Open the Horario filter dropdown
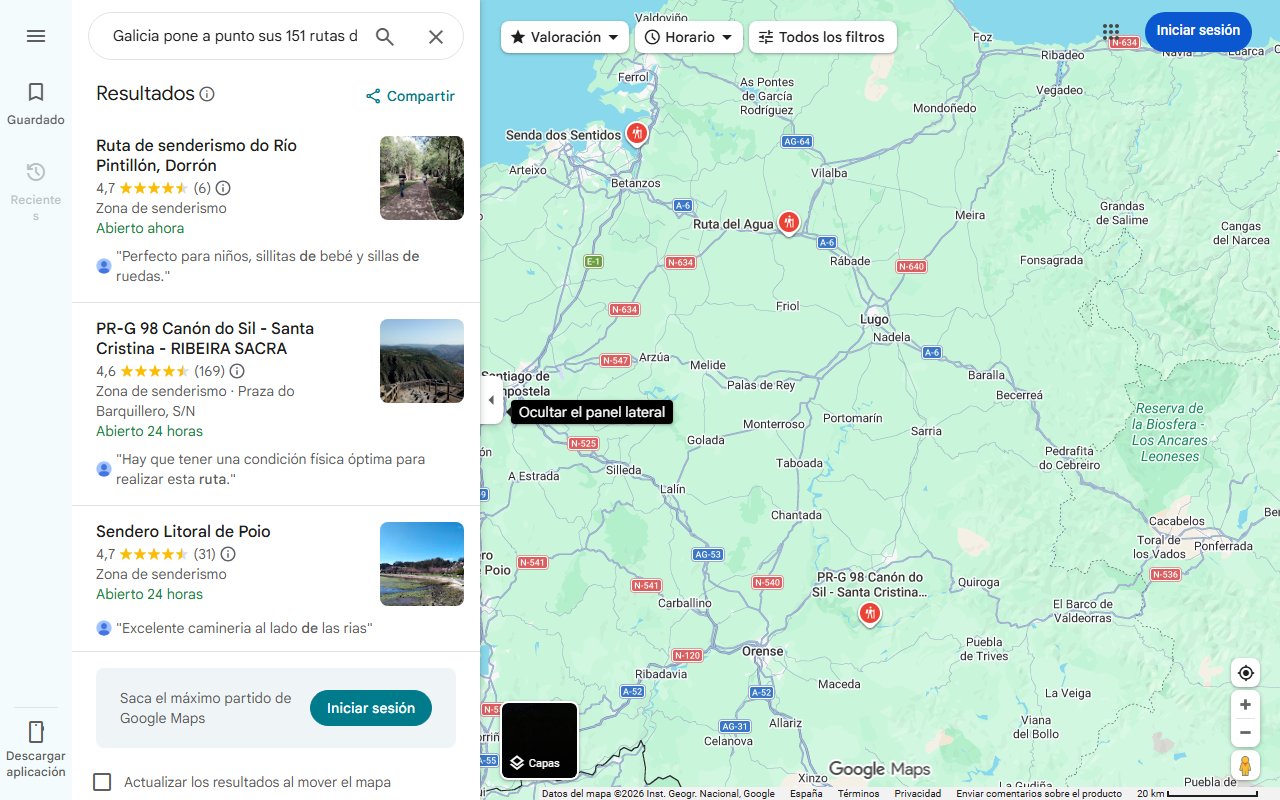 click(x=689, y=36)
